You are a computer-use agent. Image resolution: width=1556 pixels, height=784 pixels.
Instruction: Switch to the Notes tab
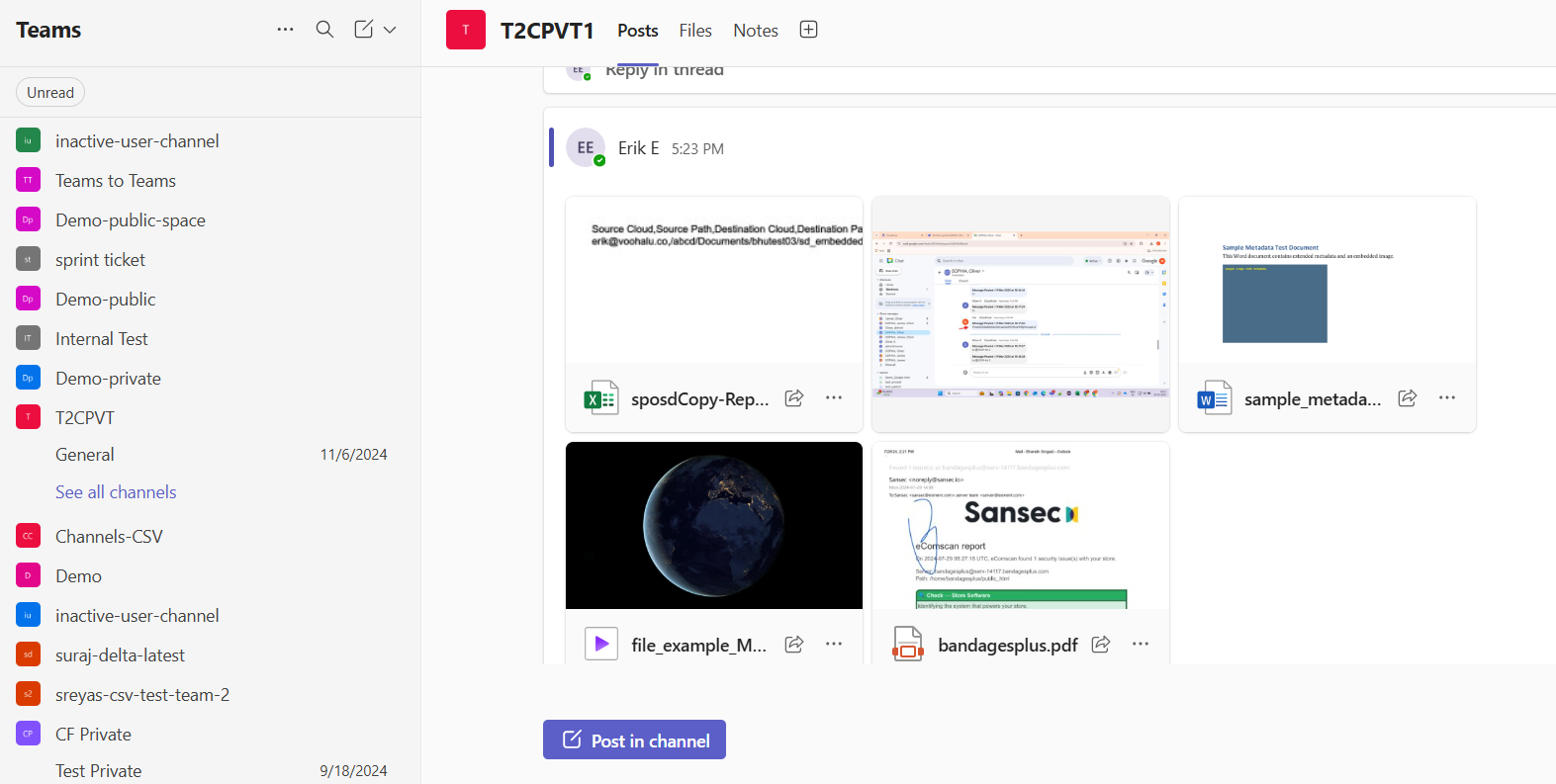coord(756,31)
